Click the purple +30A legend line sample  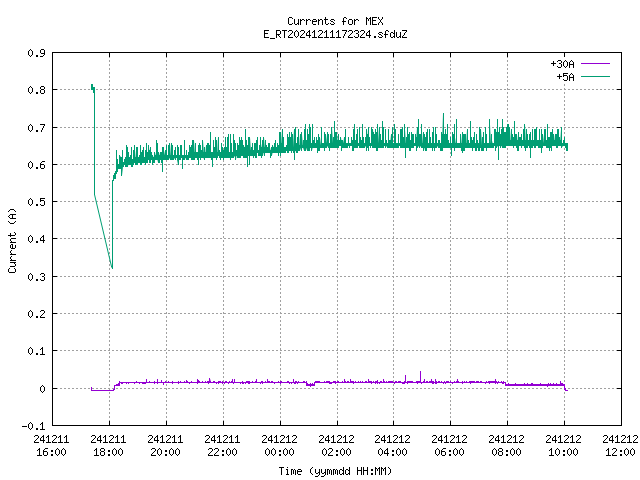click(595, 64)
